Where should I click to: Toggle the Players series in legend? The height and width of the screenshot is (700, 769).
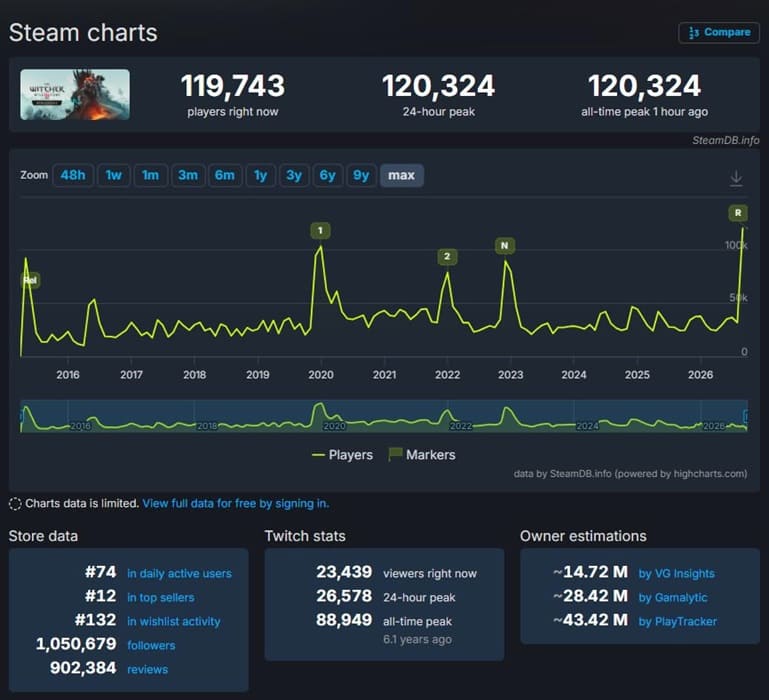[x=342, y=455]
